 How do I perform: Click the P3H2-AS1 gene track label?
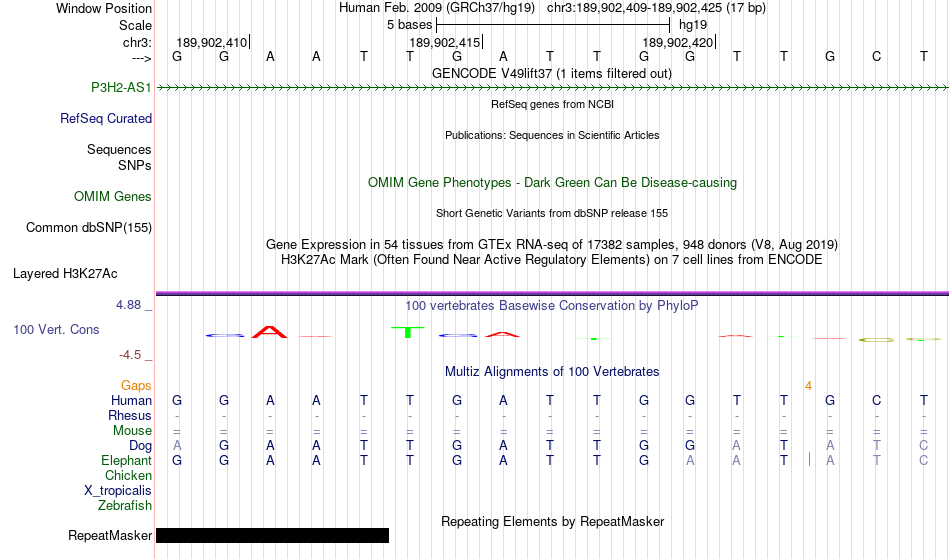tap(121, 87)
